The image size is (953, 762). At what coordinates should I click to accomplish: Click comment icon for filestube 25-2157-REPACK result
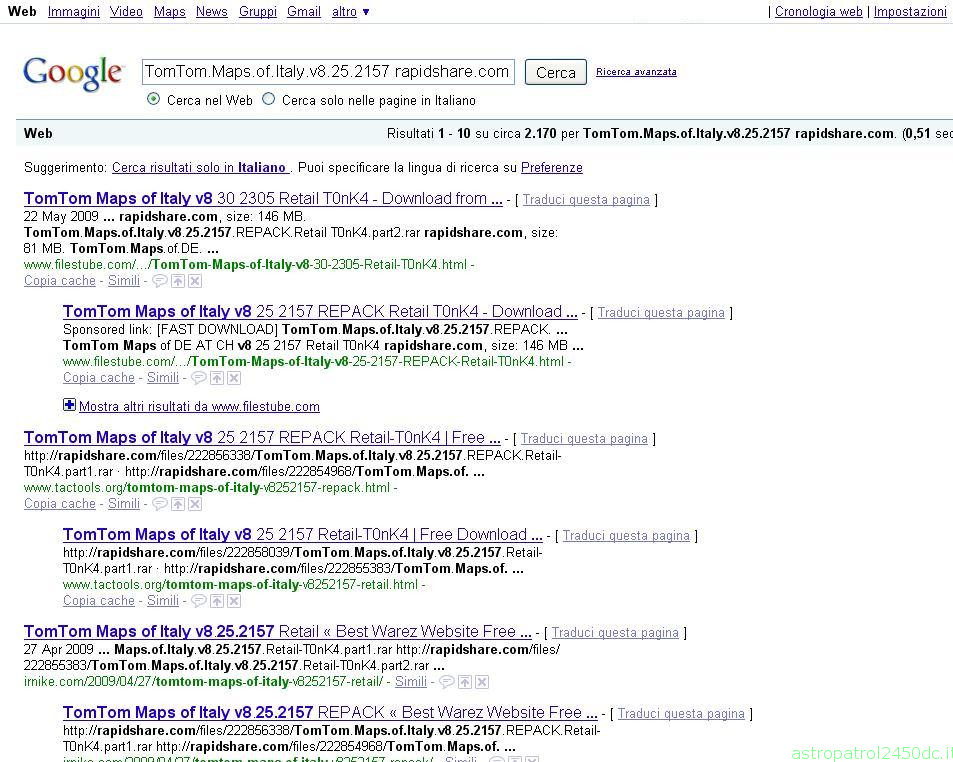tap(199, 378)
